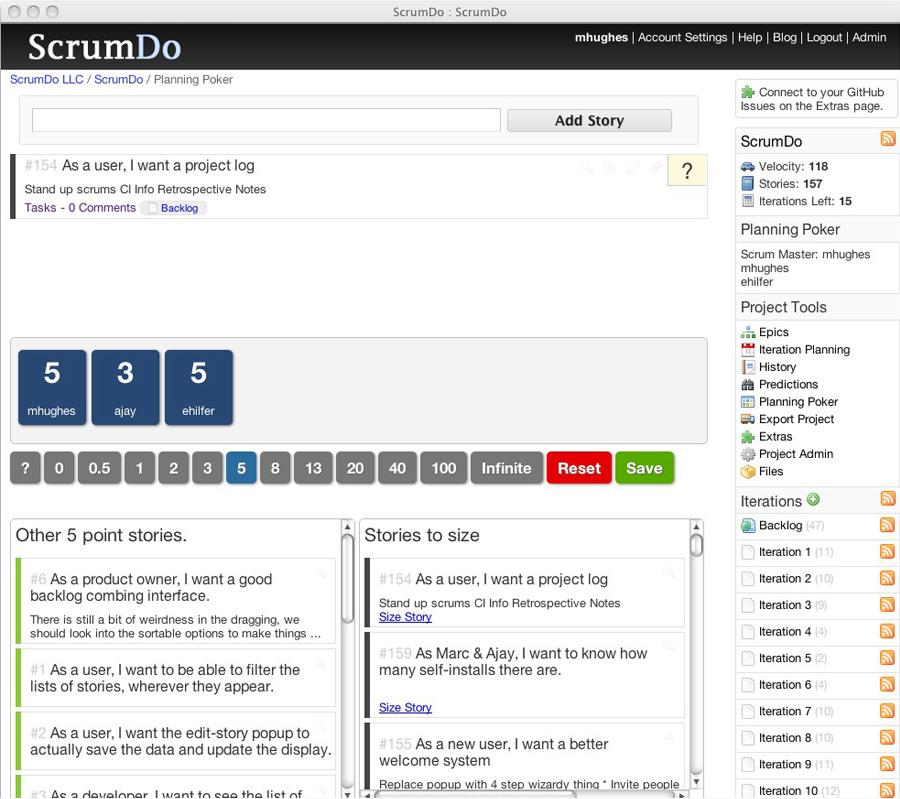Click the Velocity car icon
This screenshot has height=799, width=900.
(747, 166)
